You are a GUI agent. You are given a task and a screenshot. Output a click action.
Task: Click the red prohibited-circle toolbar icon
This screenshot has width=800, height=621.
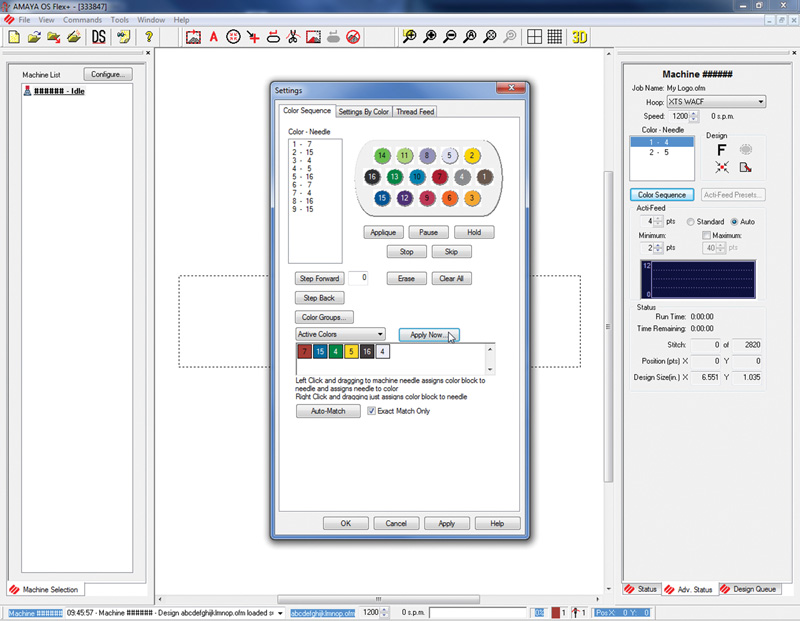click(x=353, y=37)
